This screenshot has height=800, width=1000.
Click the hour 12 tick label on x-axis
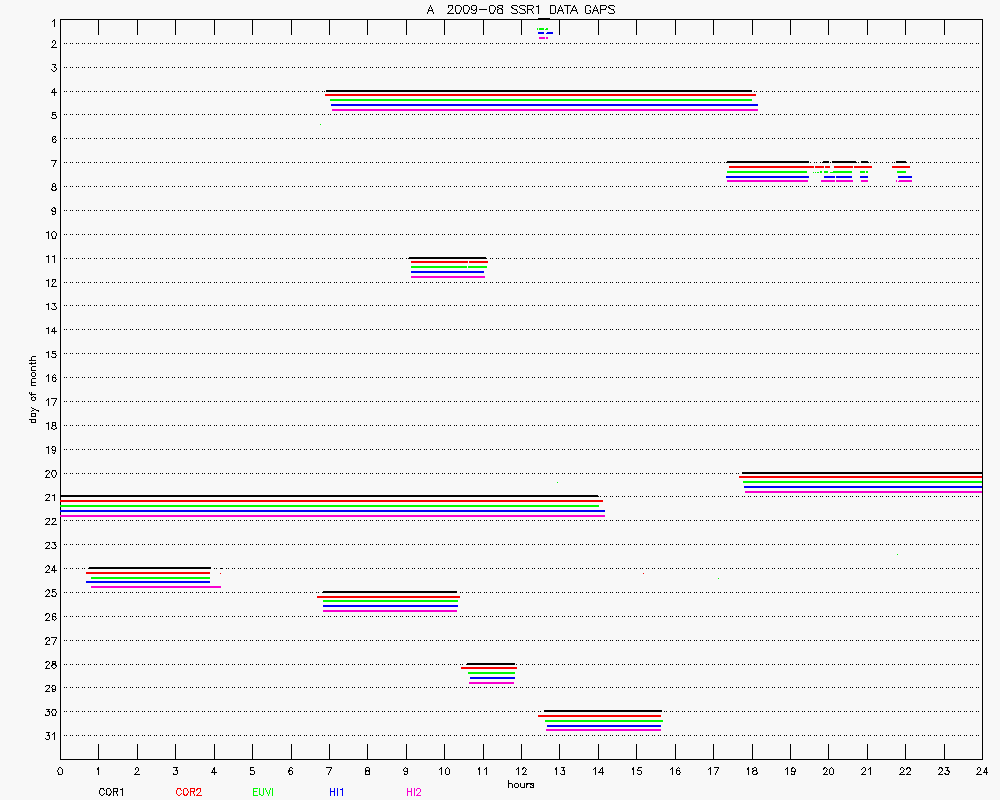coord(520,771)
